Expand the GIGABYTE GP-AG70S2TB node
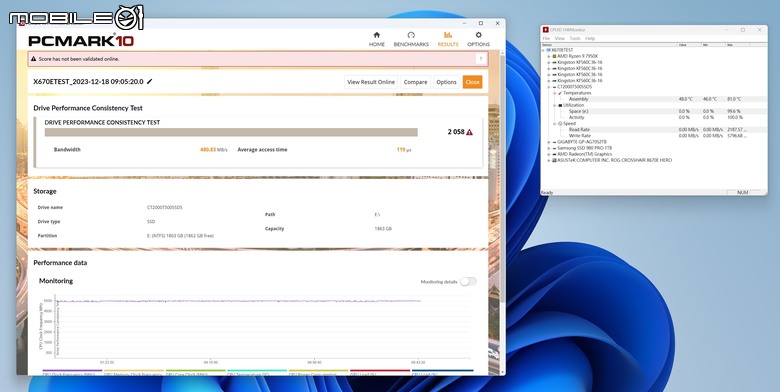Image resolution: width=780 pixels, height=392 pixels. point(549,142)
